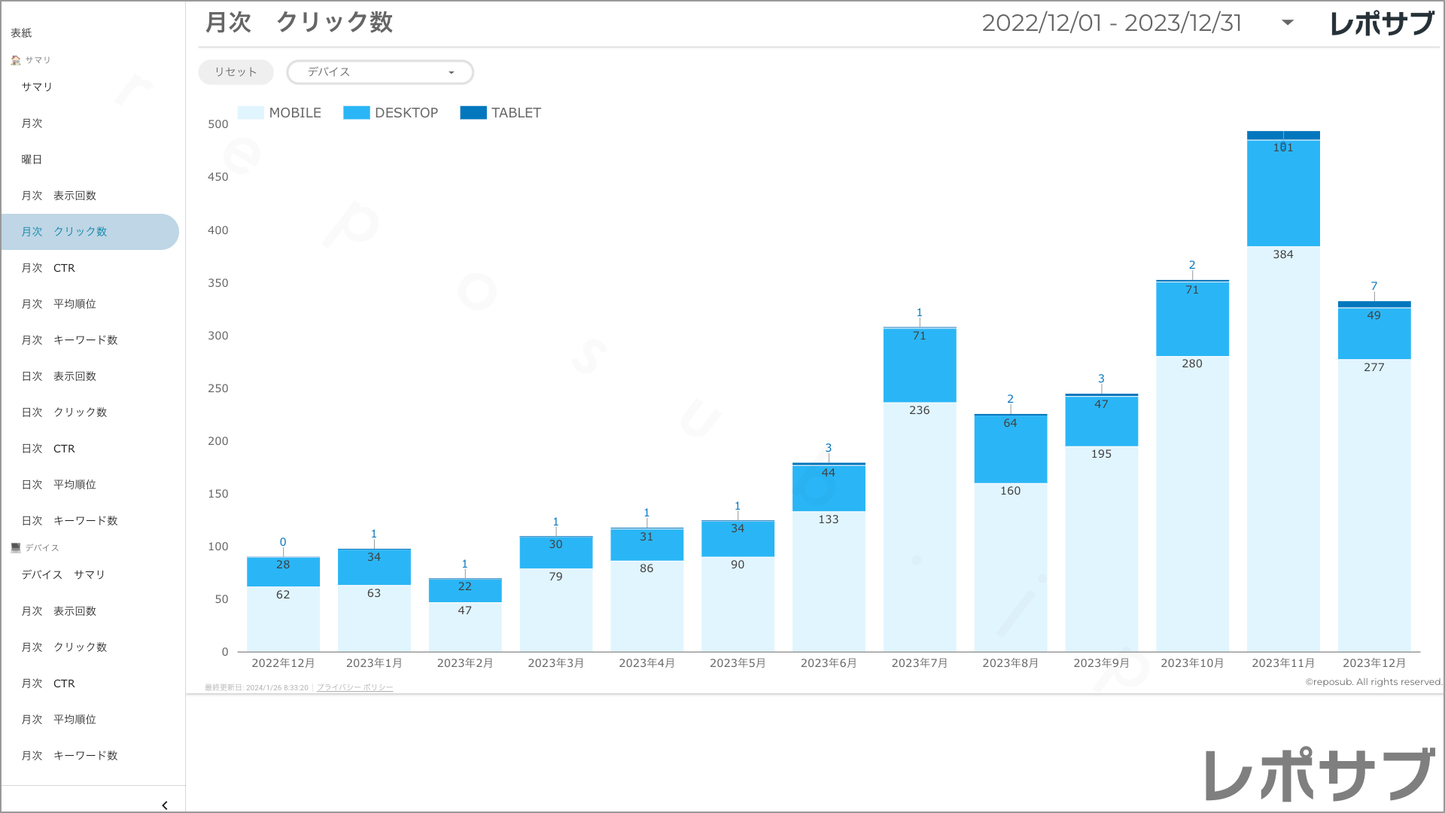Screen dimensions: 1445x813
Task: Click the 2022/12/01 - 2023/12/31 date range text
Action: 1111,23
